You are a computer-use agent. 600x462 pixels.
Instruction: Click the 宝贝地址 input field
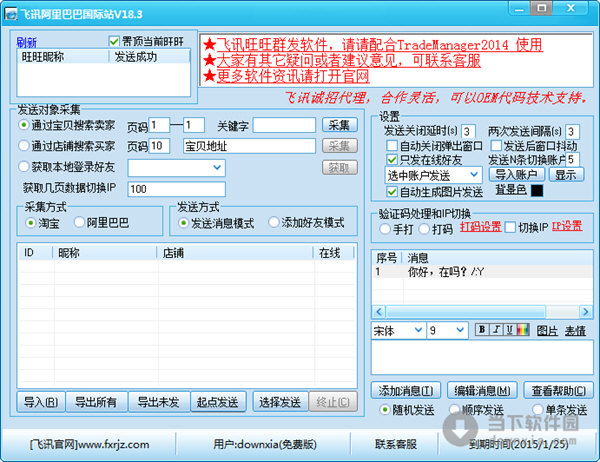[x=249, y=146]
